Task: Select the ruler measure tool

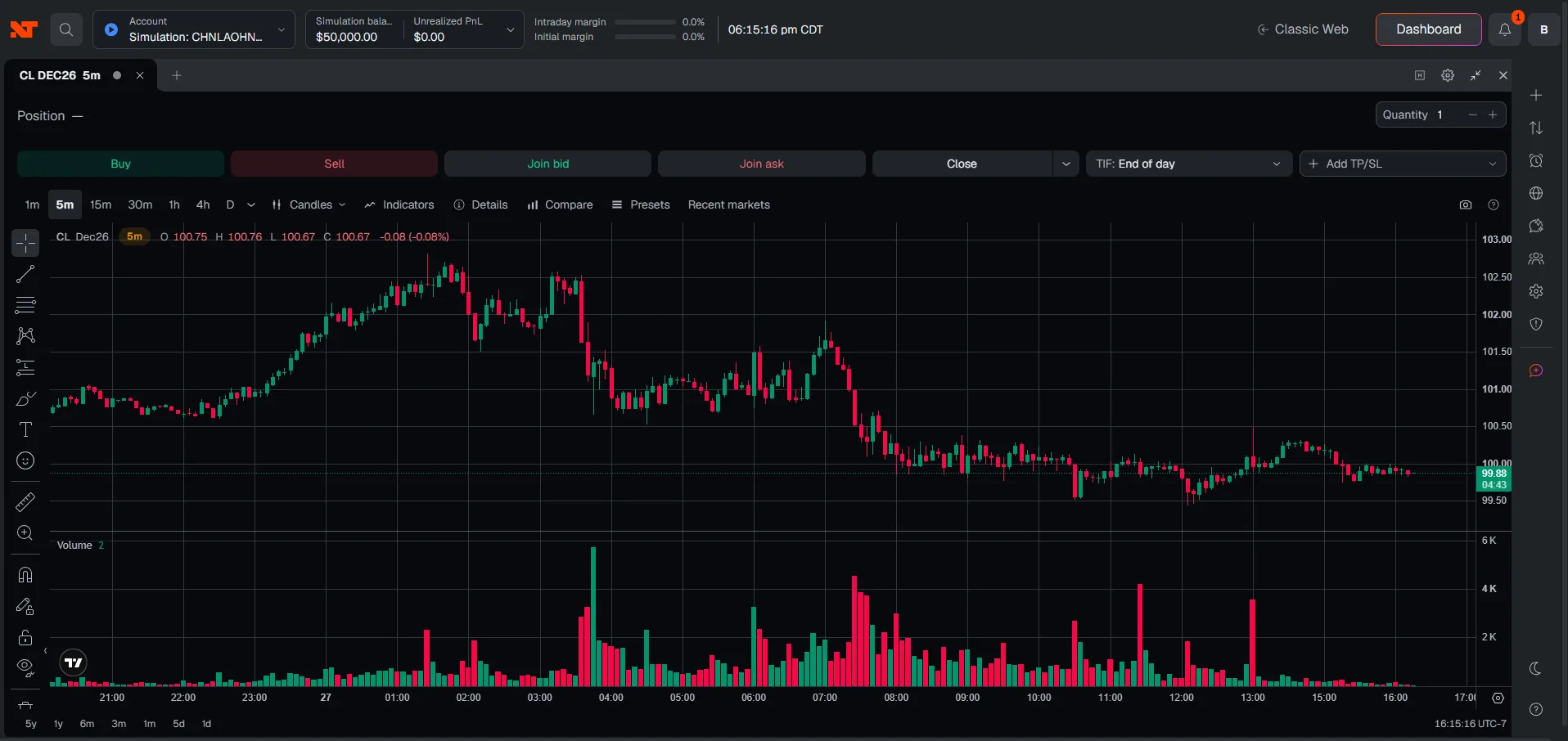Action: (25, 501)
